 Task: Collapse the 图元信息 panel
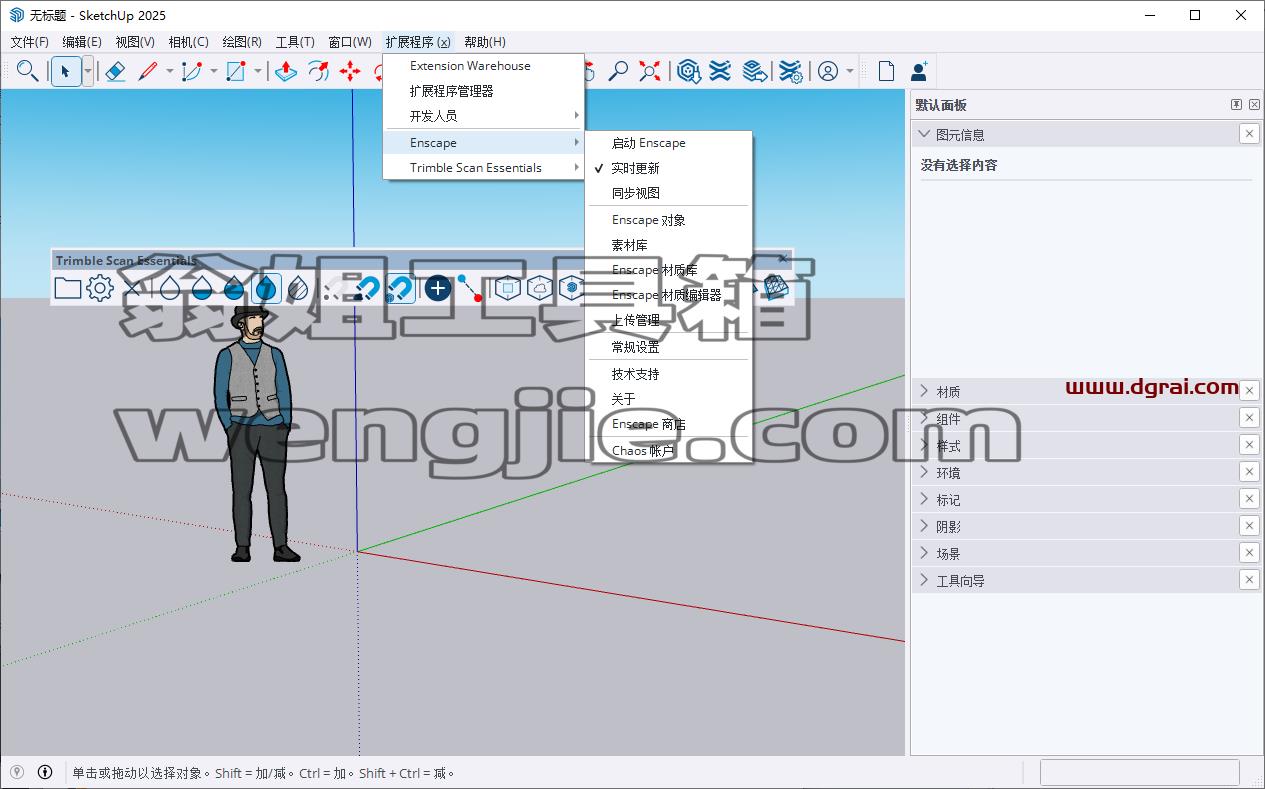pyautogui.click(x=924, y=134)
